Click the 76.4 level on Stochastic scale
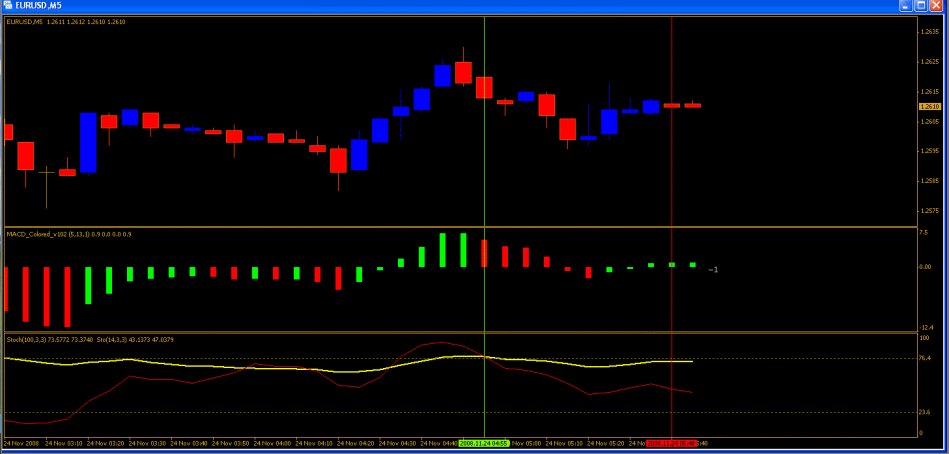Screen dimensions: 949x454 coord(925,358)
